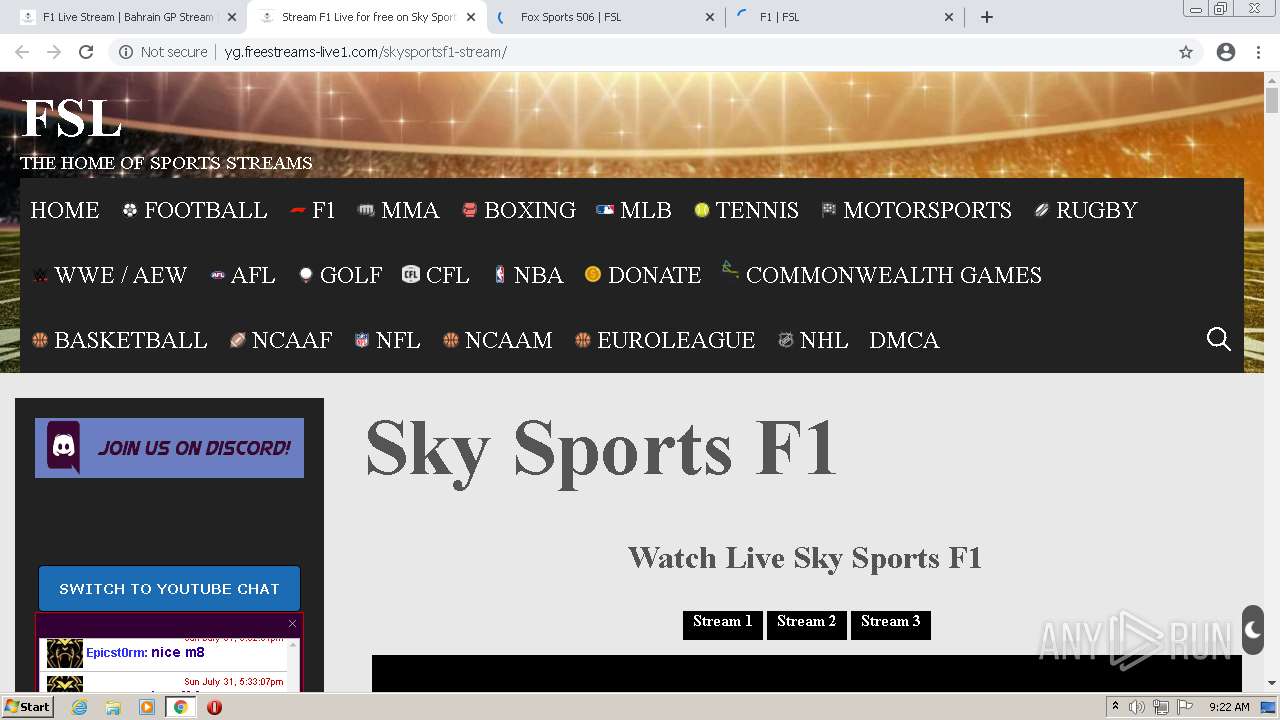Open the NFL section
This screenshot has height=720, width=1280.
pos(387,340)
